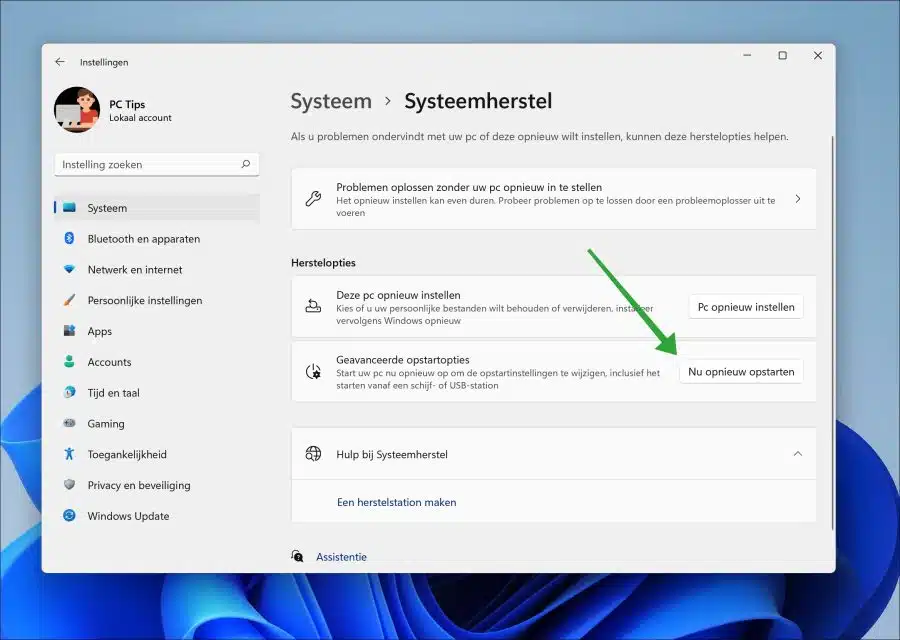Image resolution: width=900 pixels, height=640 pixels.
Task: Open the Bluetooth en apparaten section
Action: point(143,239)
